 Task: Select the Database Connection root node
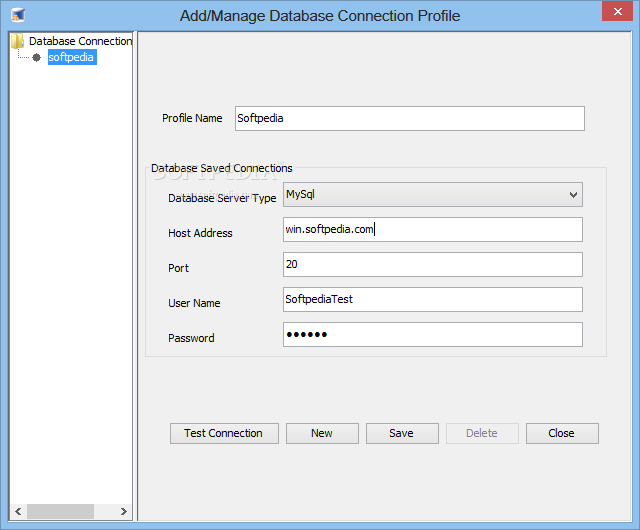(x=80, y=41)
